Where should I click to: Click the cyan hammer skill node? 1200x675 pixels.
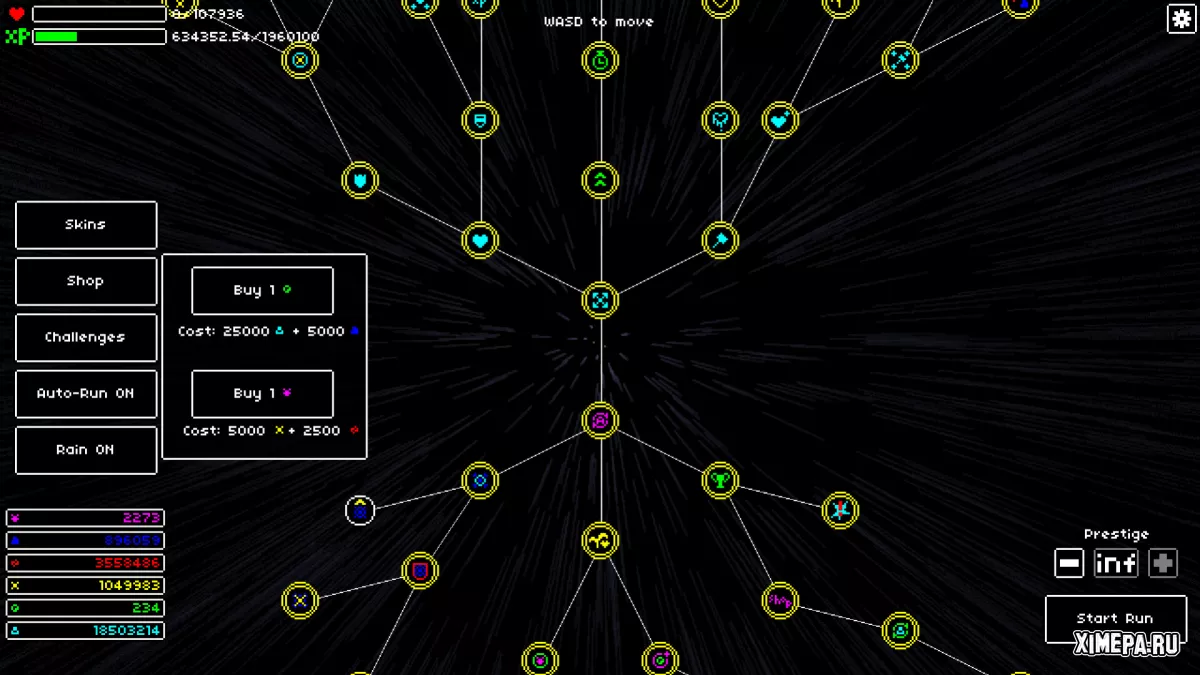coord(720,240)
